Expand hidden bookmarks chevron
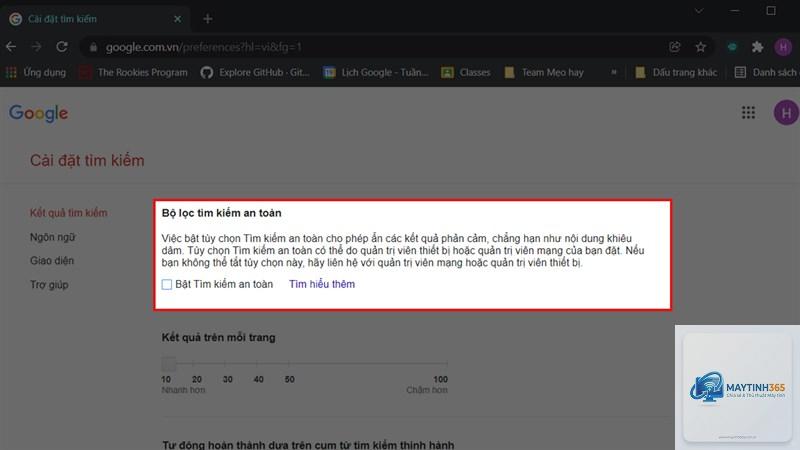The height and width of the screenshot is (450, 800). pos(614,72)
